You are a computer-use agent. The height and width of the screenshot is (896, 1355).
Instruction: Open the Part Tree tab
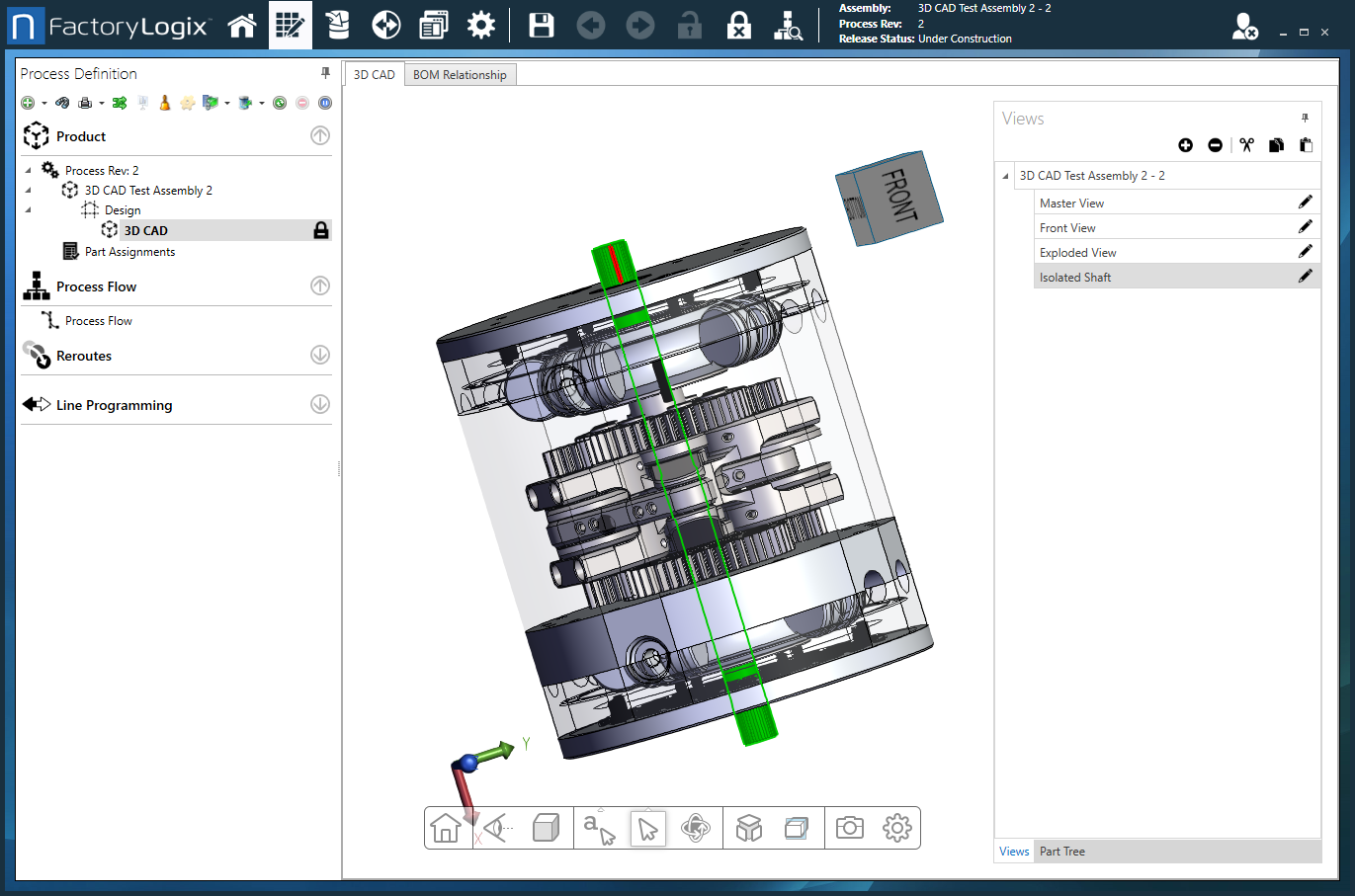(x=1061, y=851)
